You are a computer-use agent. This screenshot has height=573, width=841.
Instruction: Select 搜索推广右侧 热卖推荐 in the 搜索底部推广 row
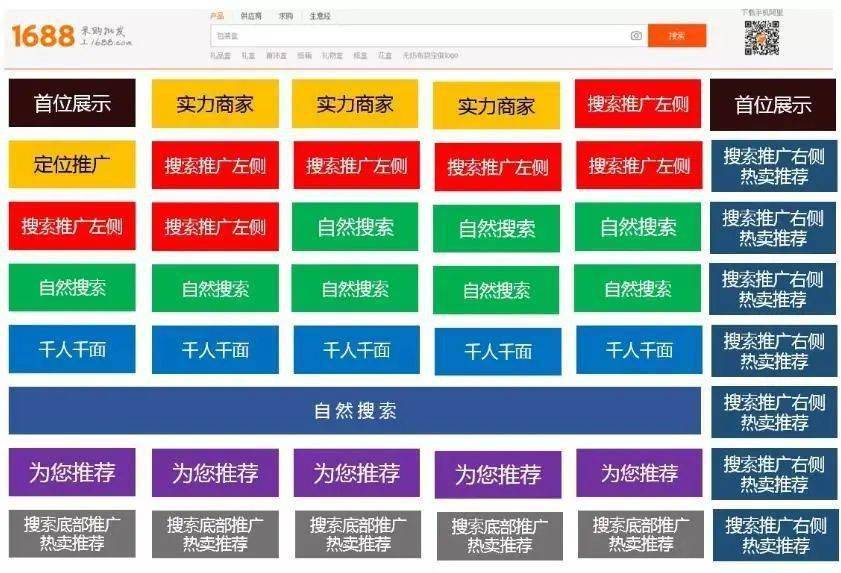(776, 535)
